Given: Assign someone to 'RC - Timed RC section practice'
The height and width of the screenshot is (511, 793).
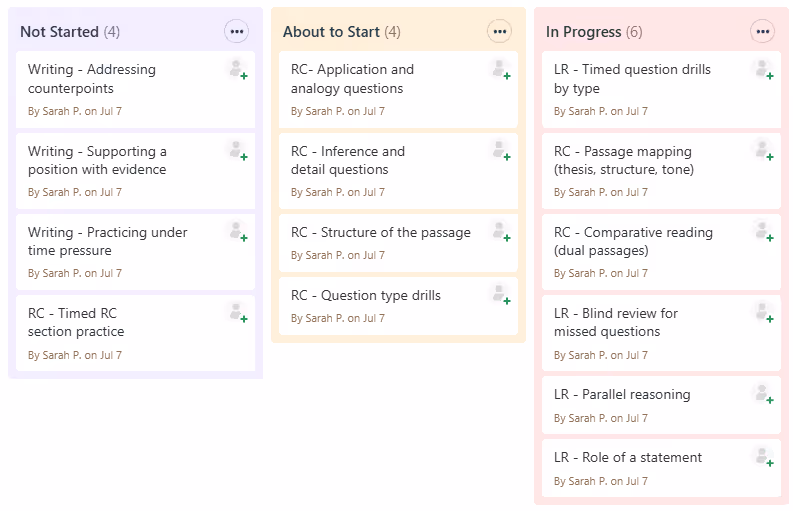Looking at the screenshot, I should point(237,313).
